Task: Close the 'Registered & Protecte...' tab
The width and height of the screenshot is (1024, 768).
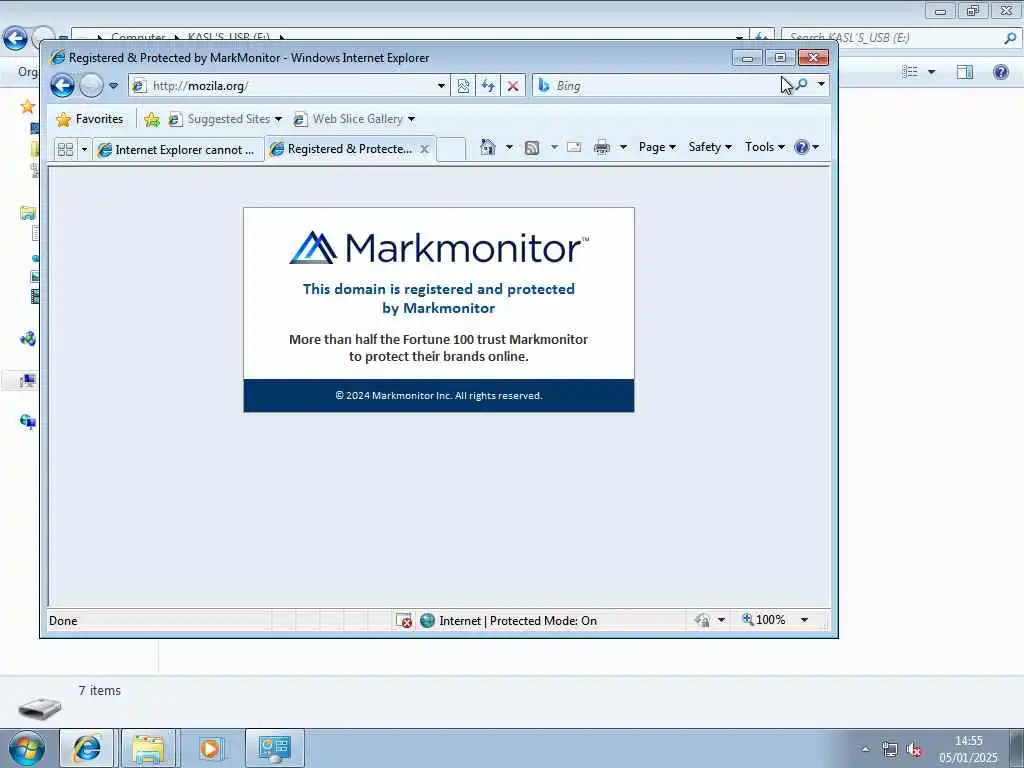Action: point(424,149)
